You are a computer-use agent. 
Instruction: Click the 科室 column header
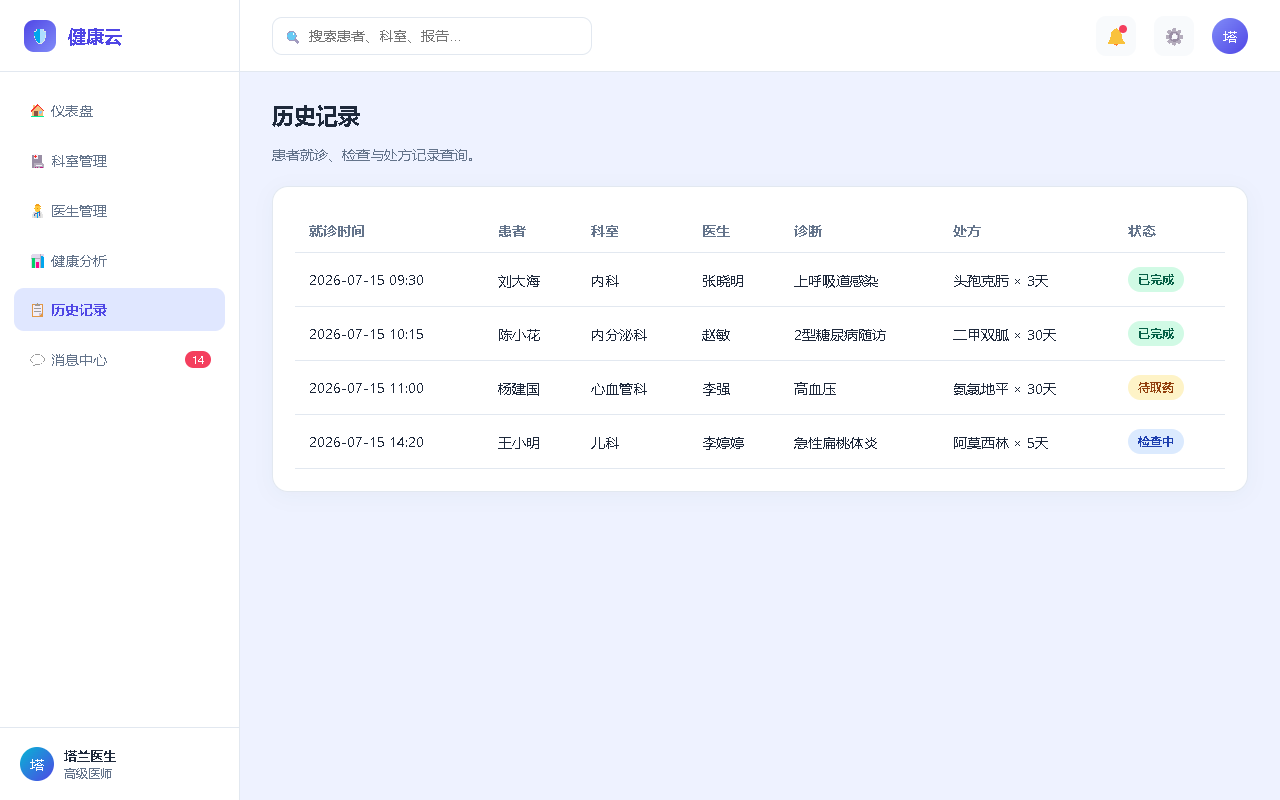point(605,231)
